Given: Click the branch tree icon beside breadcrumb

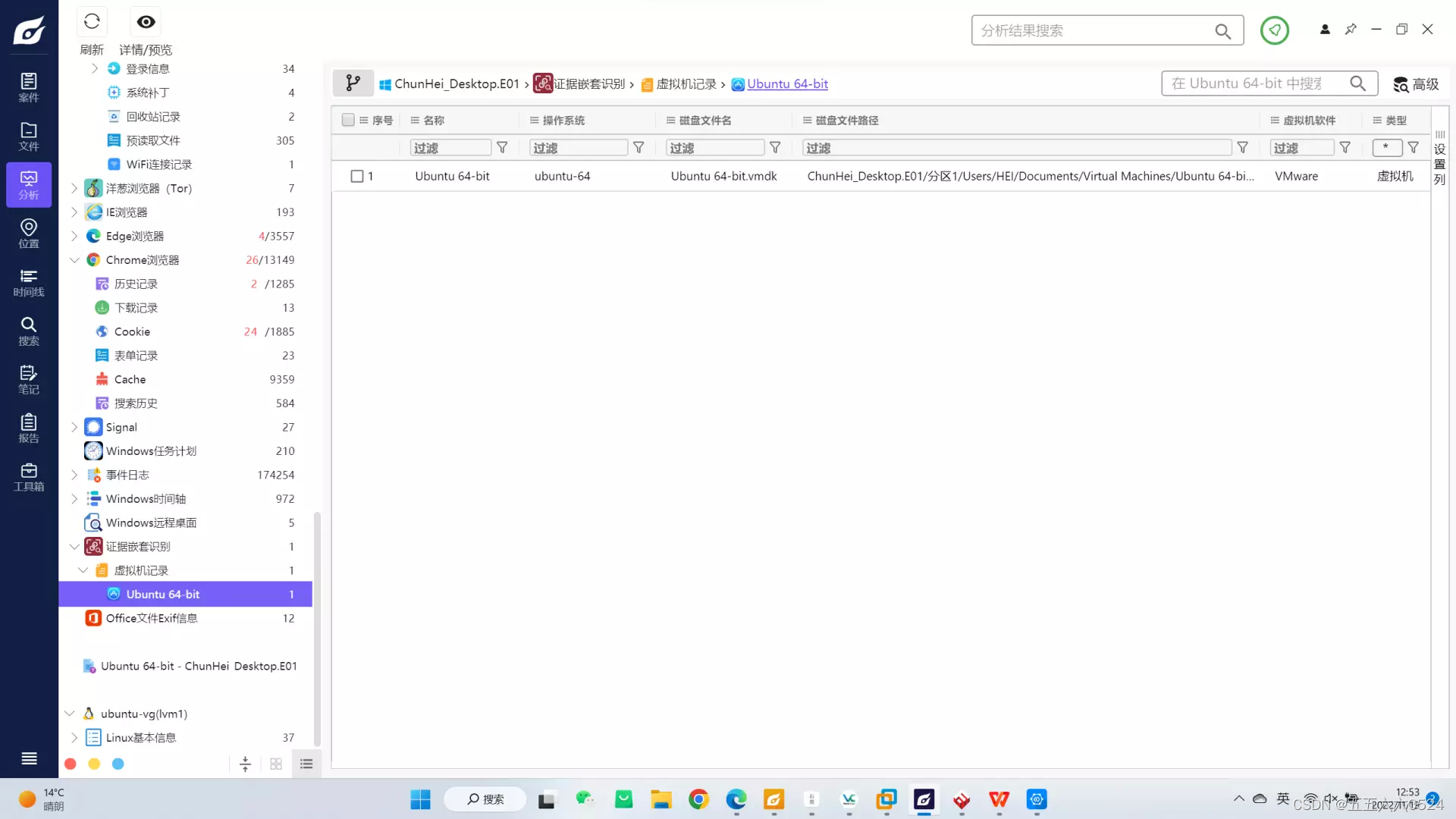Looking at the screenshot, I should pos(353,83).
